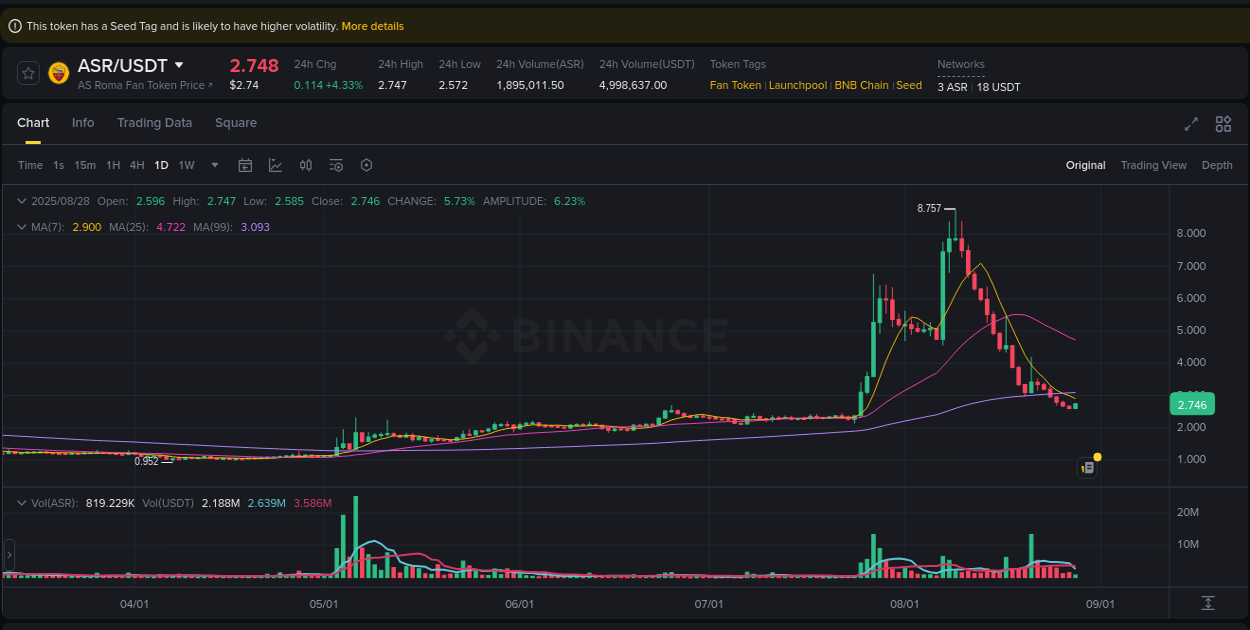Click the AS Roma token logo

click(60, 72)
